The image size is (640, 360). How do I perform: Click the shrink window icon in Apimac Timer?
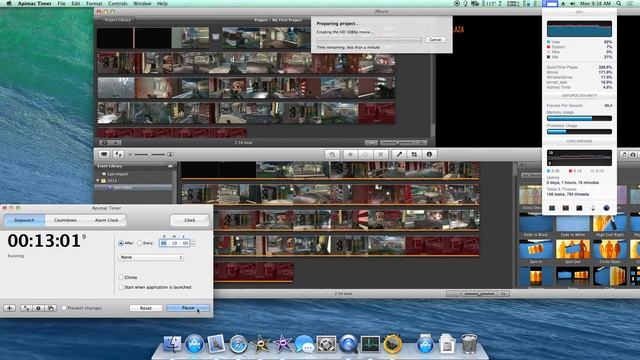[26, 308]
